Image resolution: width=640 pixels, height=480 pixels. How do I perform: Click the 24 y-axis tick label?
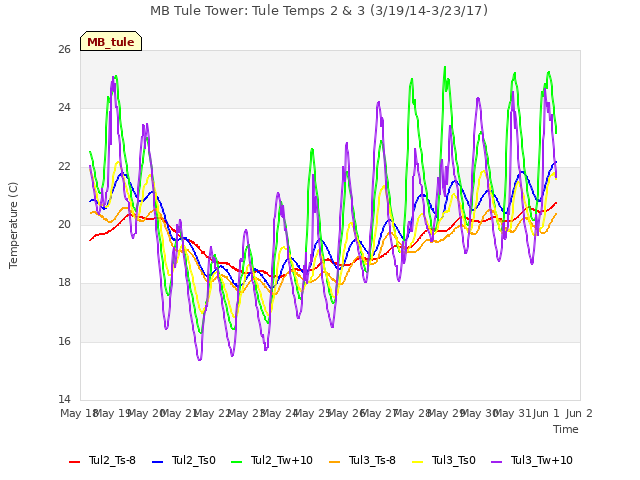(64, 108)
